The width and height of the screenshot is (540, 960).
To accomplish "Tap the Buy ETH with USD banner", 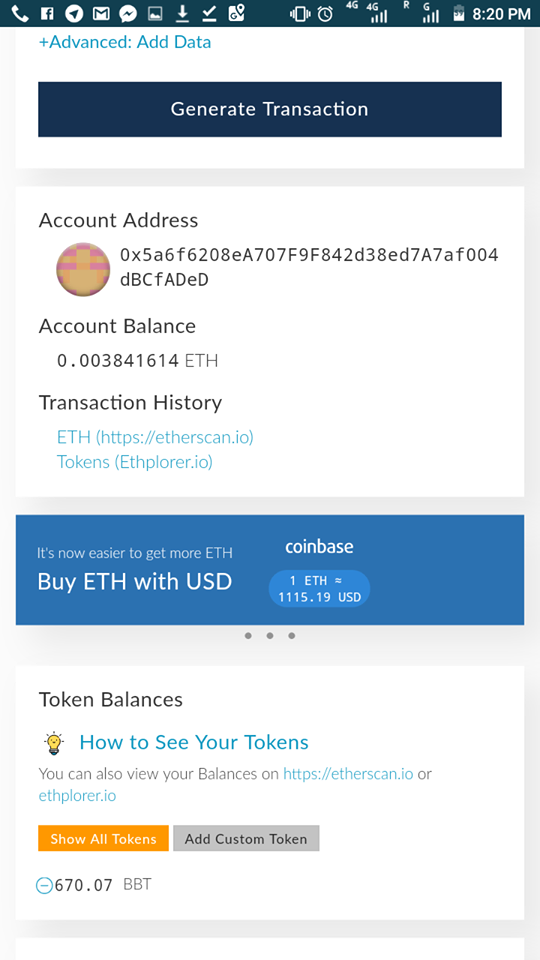I will coord(270,569).
